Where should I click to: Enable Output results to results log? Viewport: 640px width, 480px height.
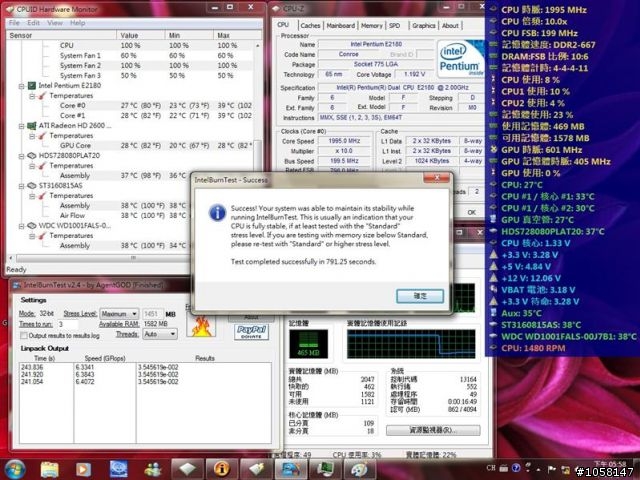click(24, 336)
